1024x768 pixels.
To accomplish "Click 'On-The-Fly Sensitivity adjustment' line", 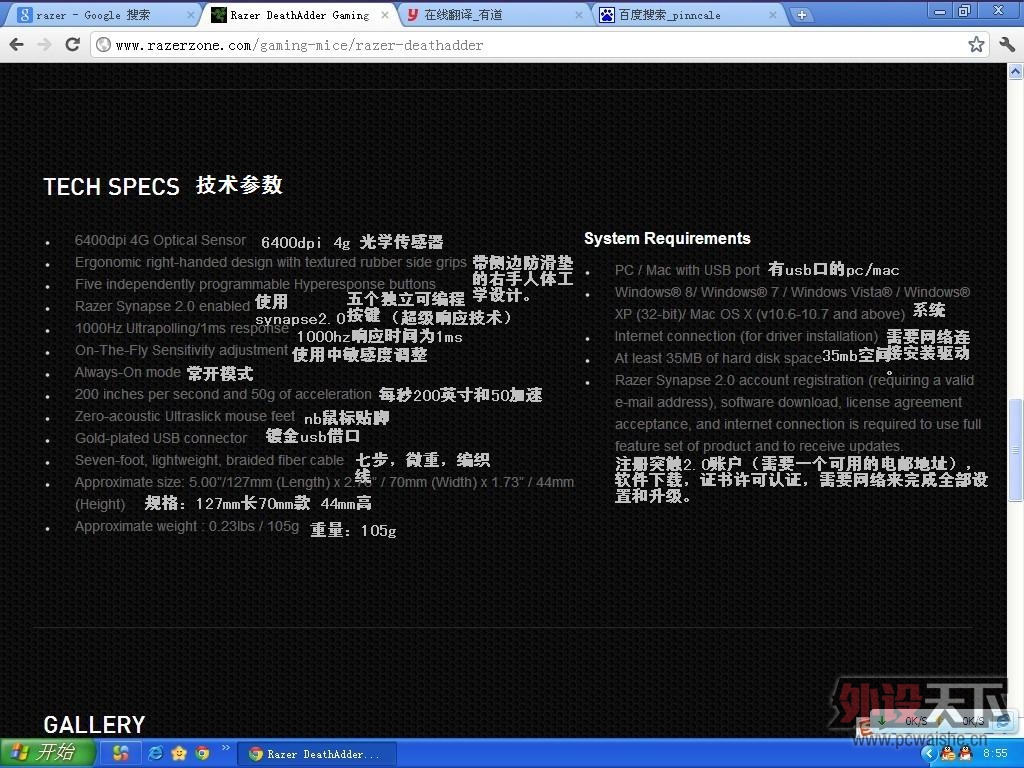I will (x=181, y=351).
